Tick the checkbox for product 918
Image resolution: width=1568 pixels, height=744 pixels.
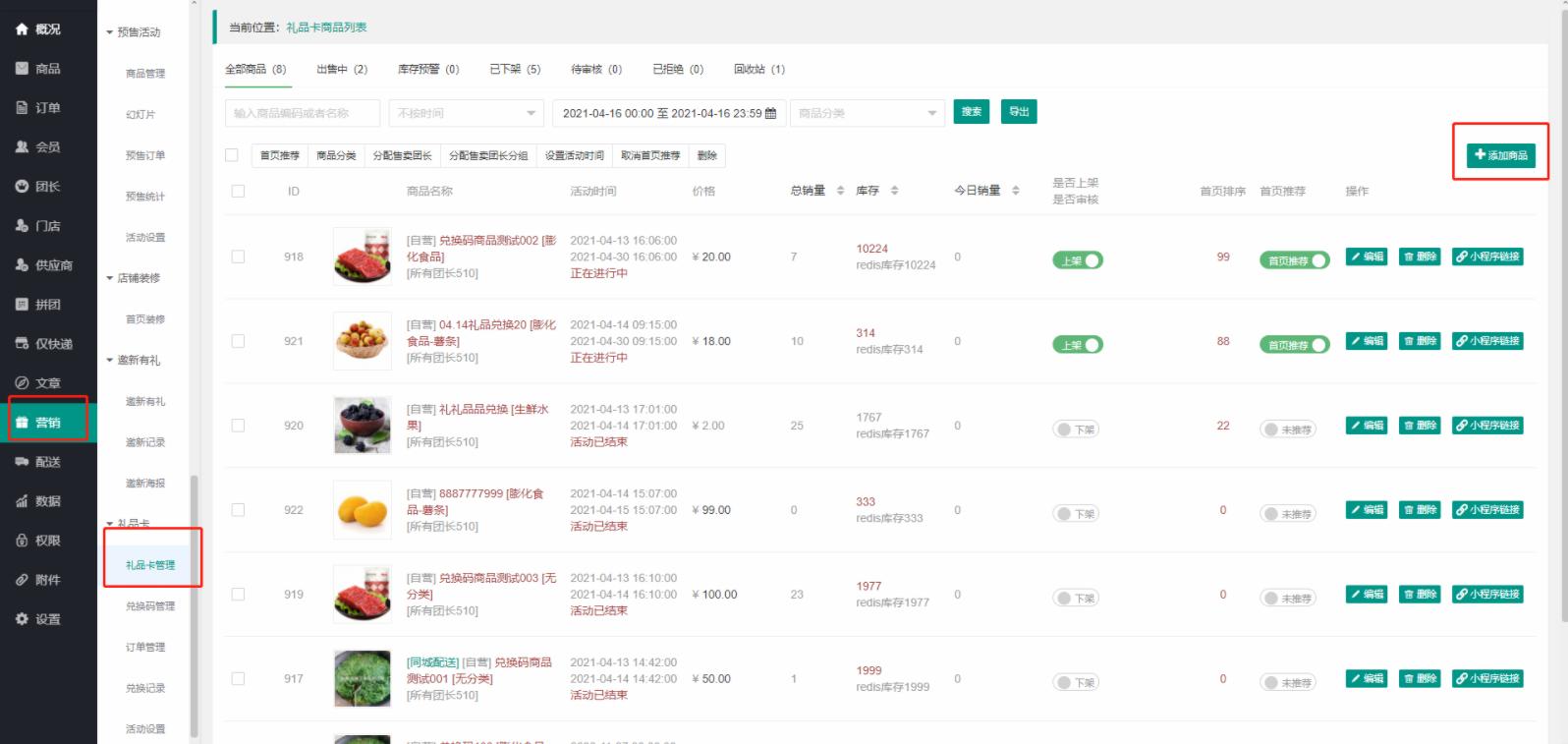[238, 257]
